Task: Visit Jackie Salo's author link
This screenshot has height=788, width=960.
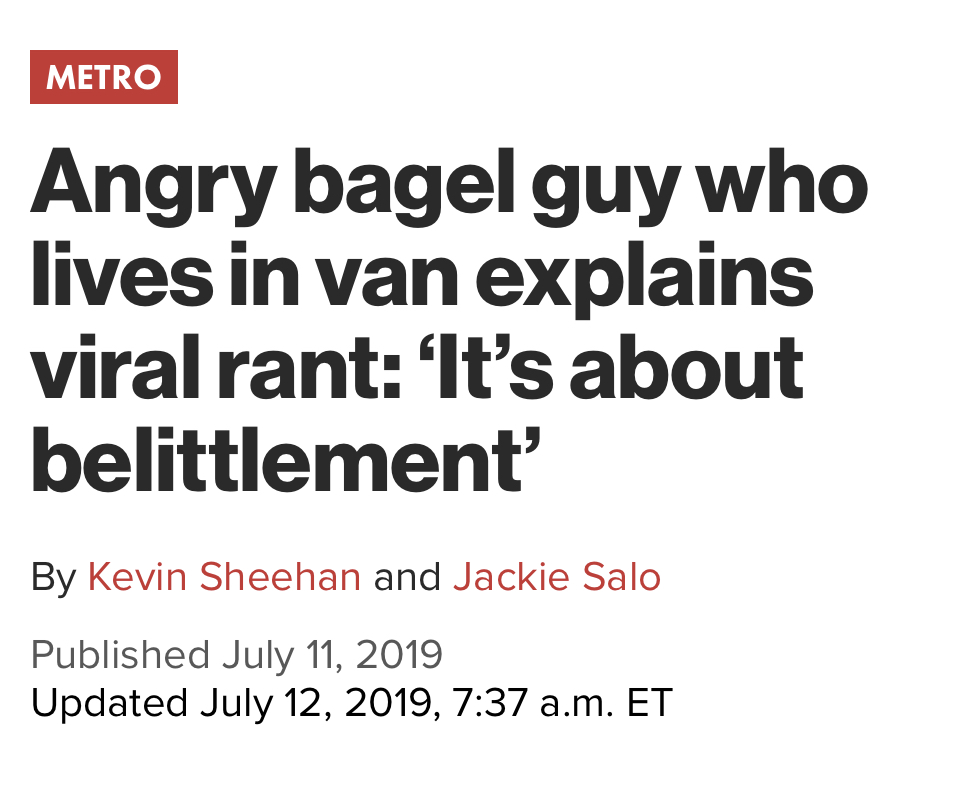Action: [x=557, y=577]
